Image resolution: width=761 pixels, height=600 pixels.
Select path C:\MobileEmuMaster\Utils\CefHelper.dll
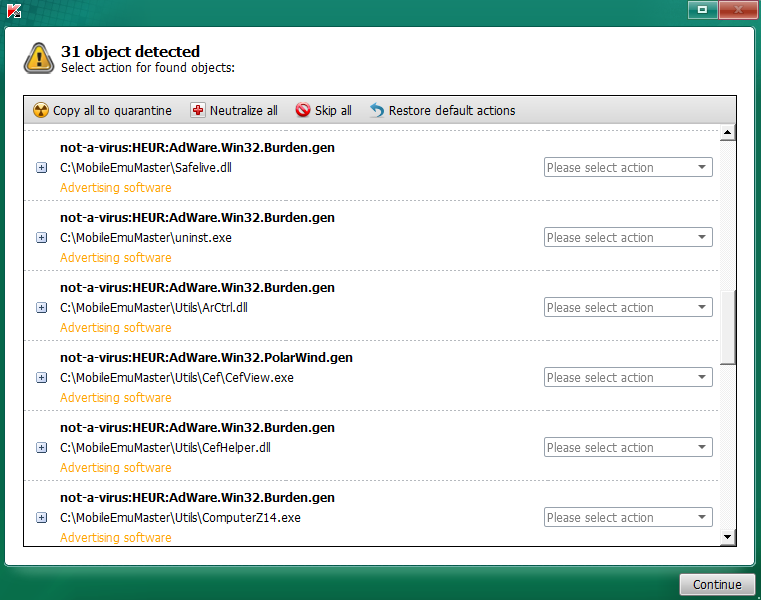[x=165, y=447]
